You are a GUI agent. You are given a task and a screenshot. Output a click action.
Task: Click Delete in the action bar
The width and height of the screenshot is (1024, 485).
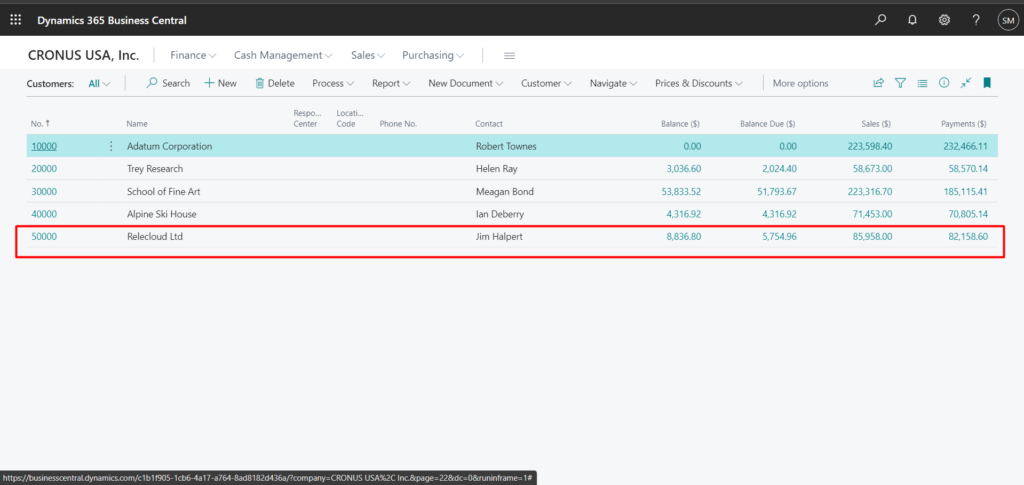pos(275,84)
